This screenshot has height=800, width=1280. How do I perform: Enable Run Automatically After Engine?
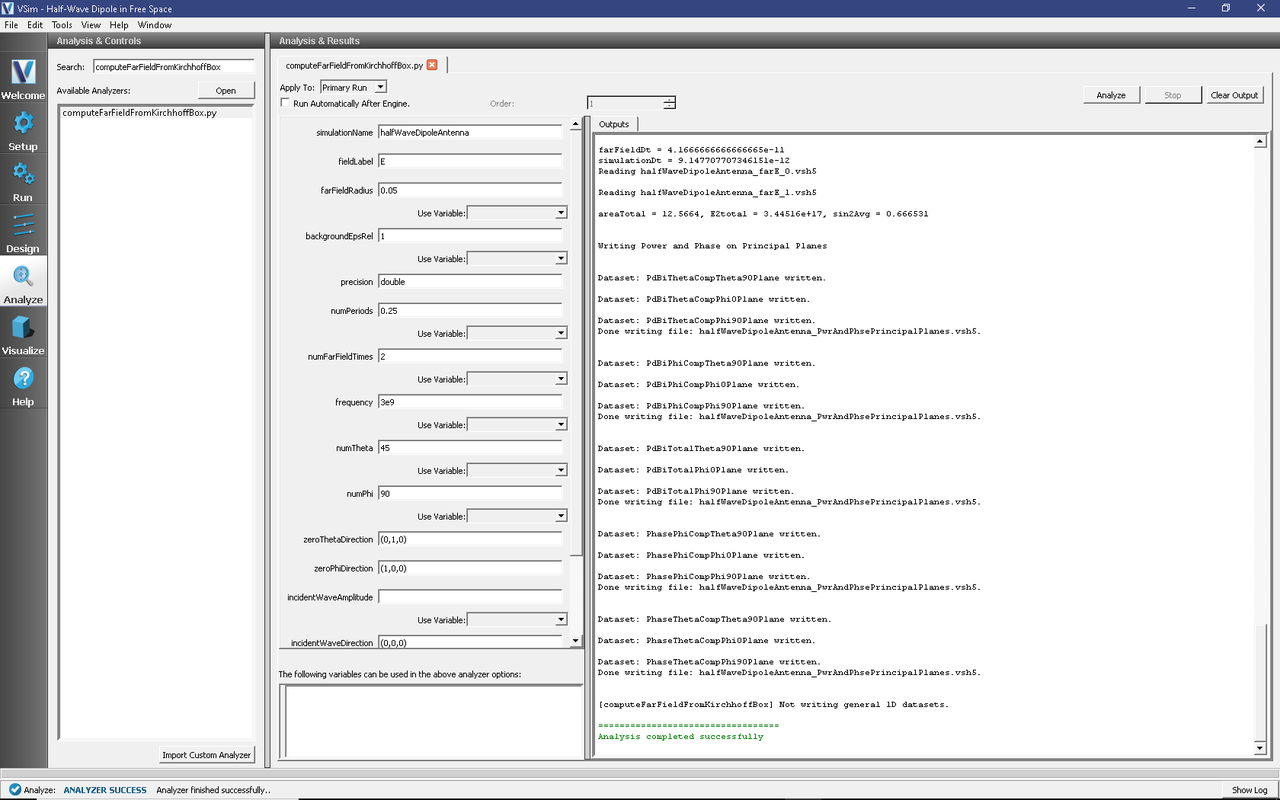285,103
